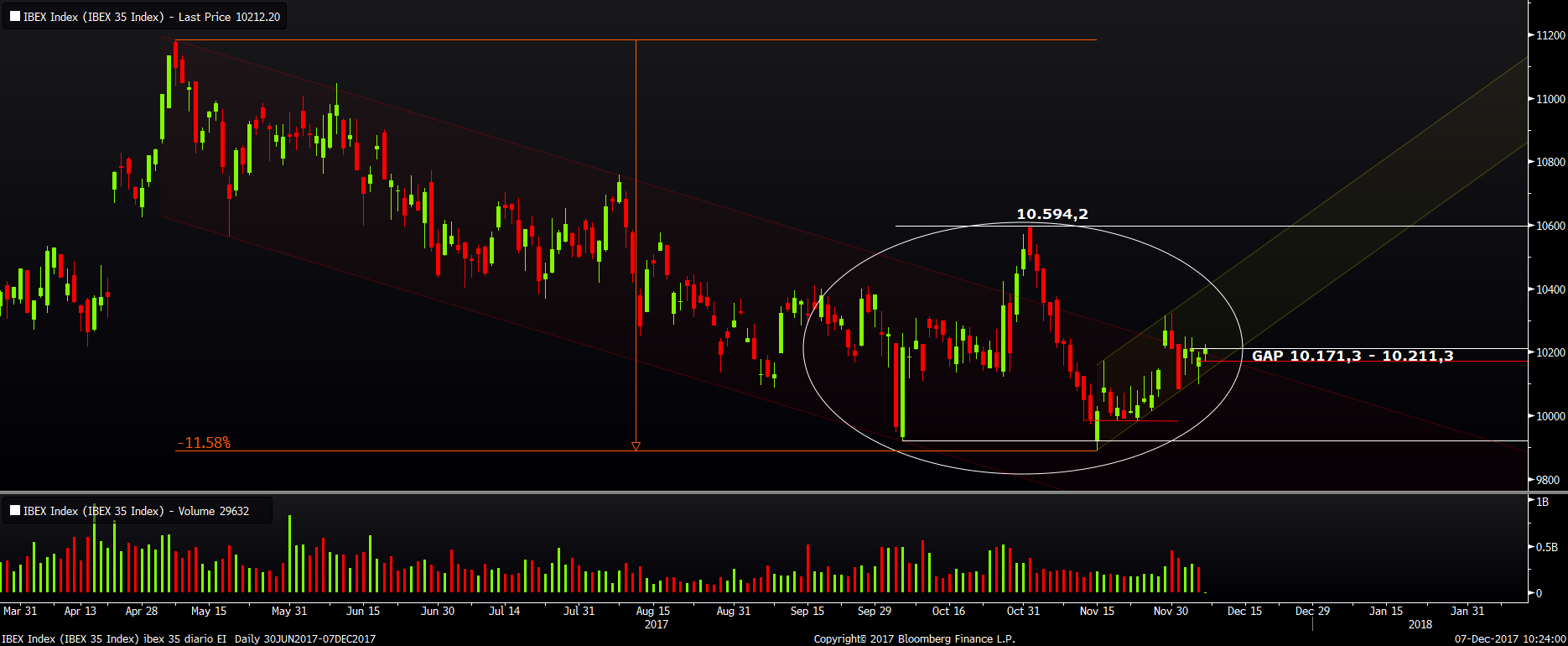Click the 10600 price axis label
The width and height of the screenshot is (1568, 646).
[1550, 226]
